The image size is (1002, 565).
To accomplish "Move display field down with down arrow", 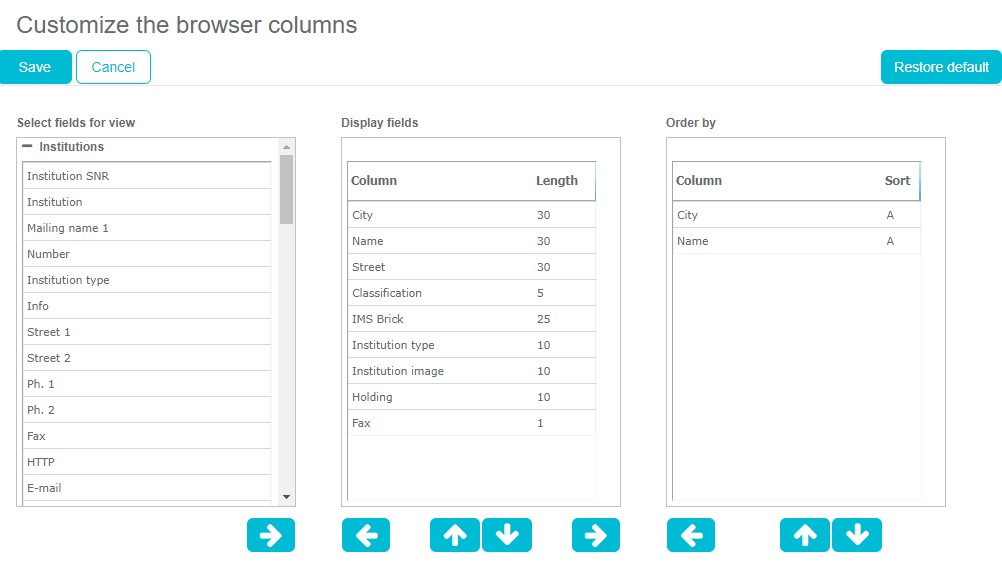I will click(507, 535).
